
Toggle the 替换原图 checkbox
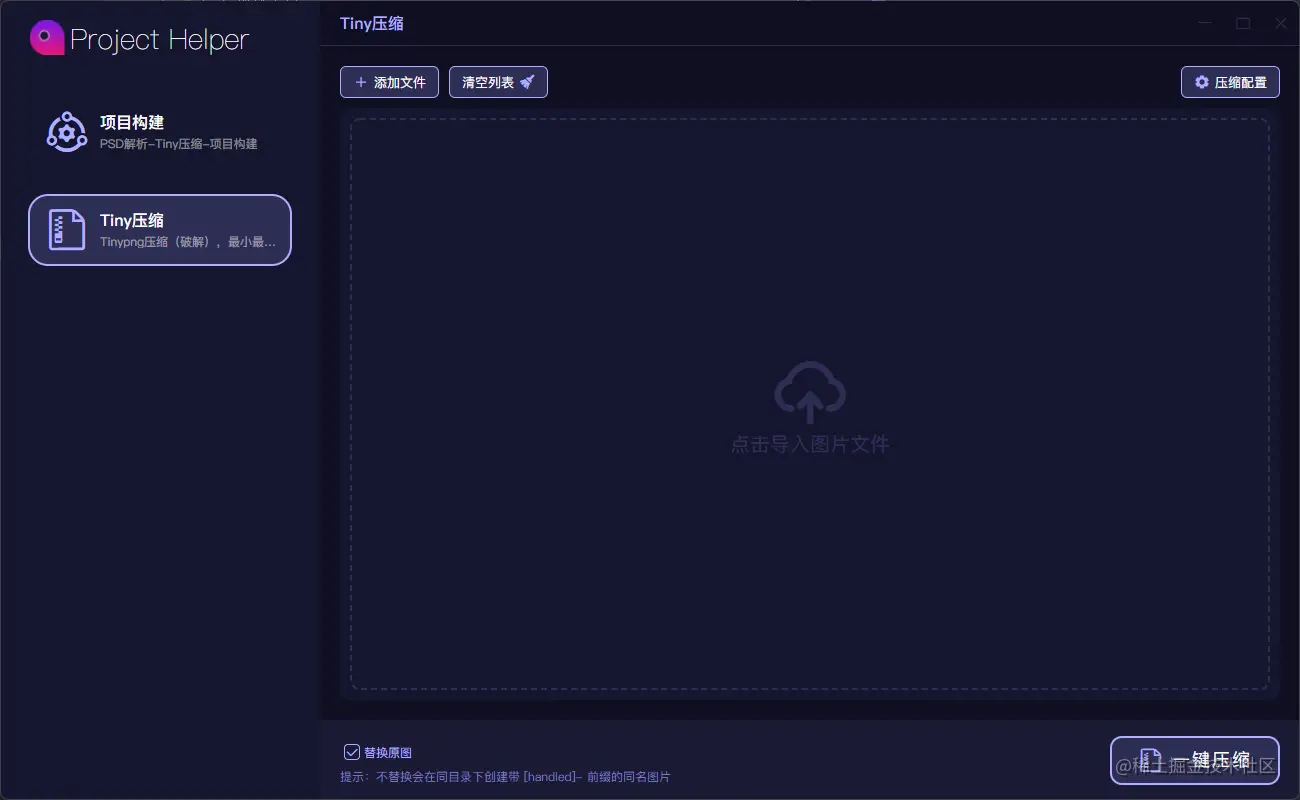point(352,752)
